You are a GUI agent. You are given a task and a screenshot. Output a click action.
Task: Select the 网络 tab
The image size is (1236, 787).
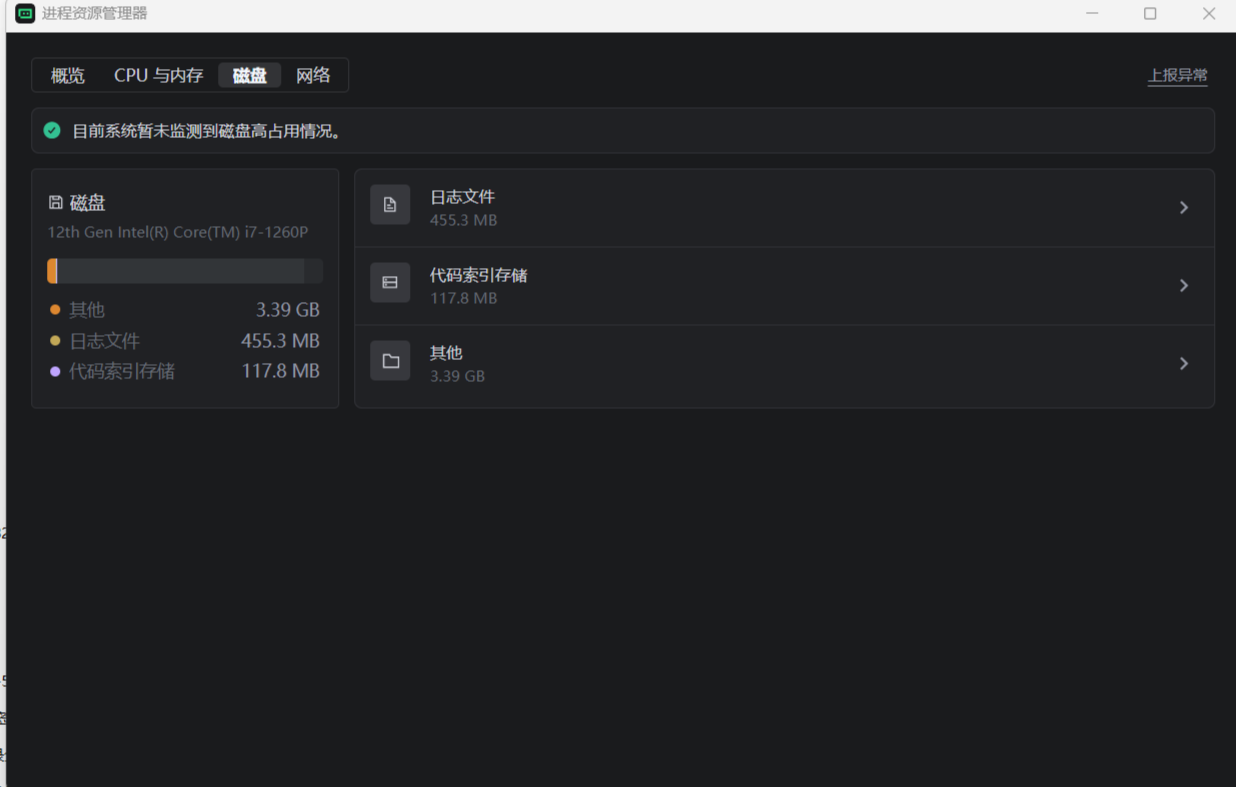click(313, 76)
